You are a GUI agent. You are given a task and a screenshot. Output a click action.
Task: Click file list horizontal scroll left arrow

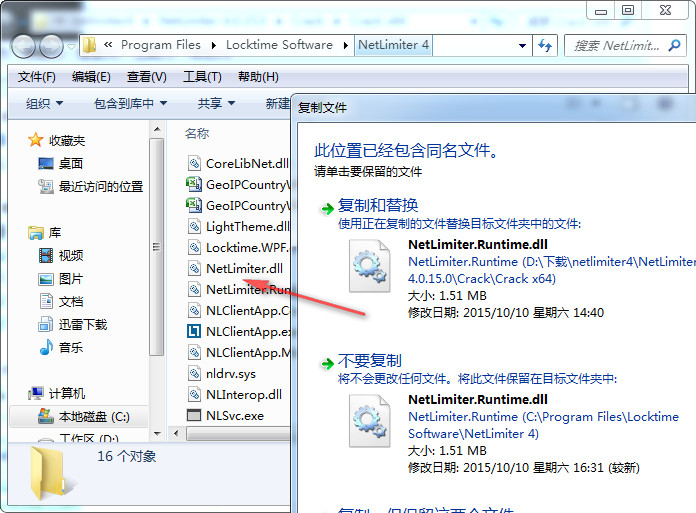176,434
